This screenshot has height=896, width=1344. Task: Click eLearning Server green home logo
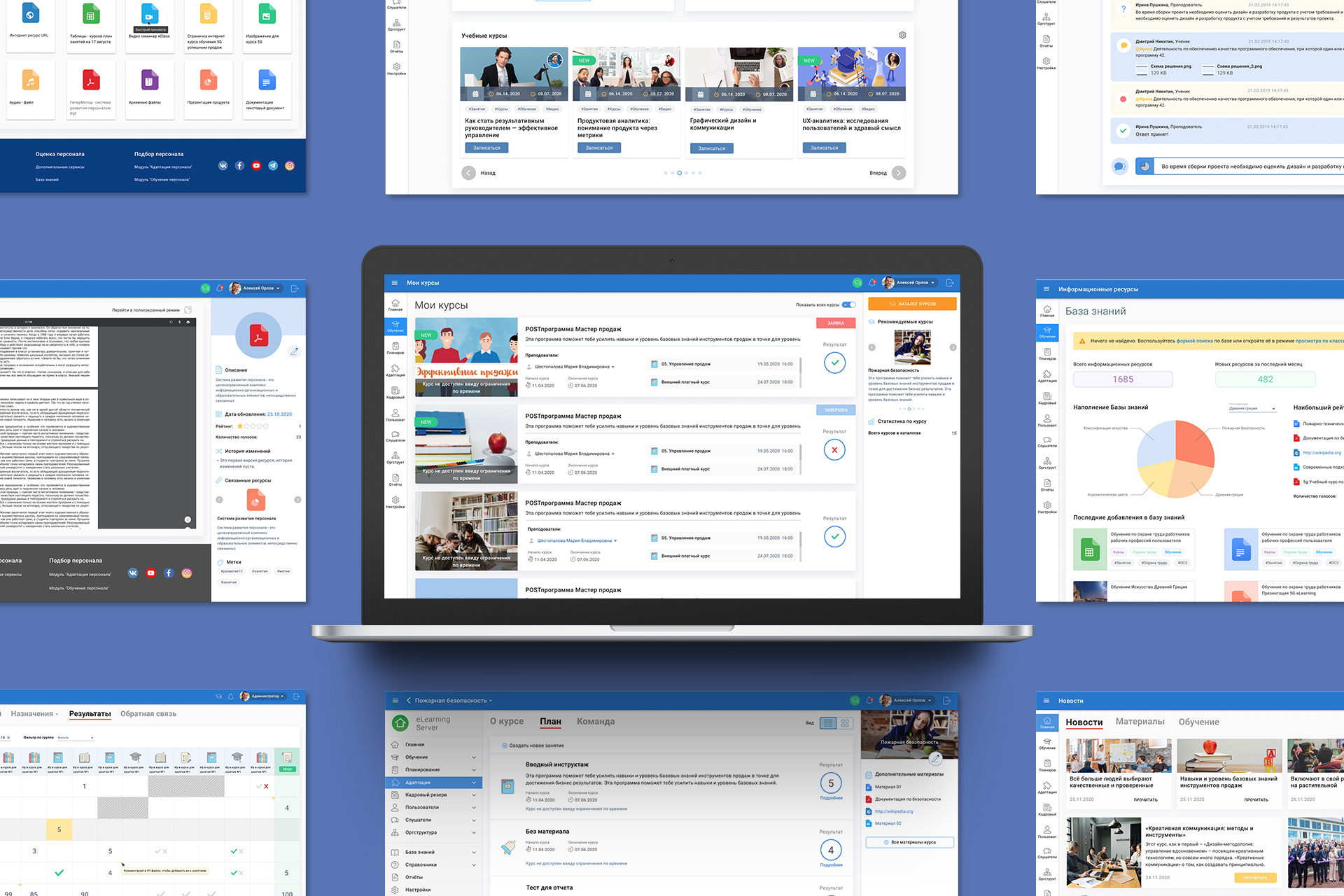400,723
